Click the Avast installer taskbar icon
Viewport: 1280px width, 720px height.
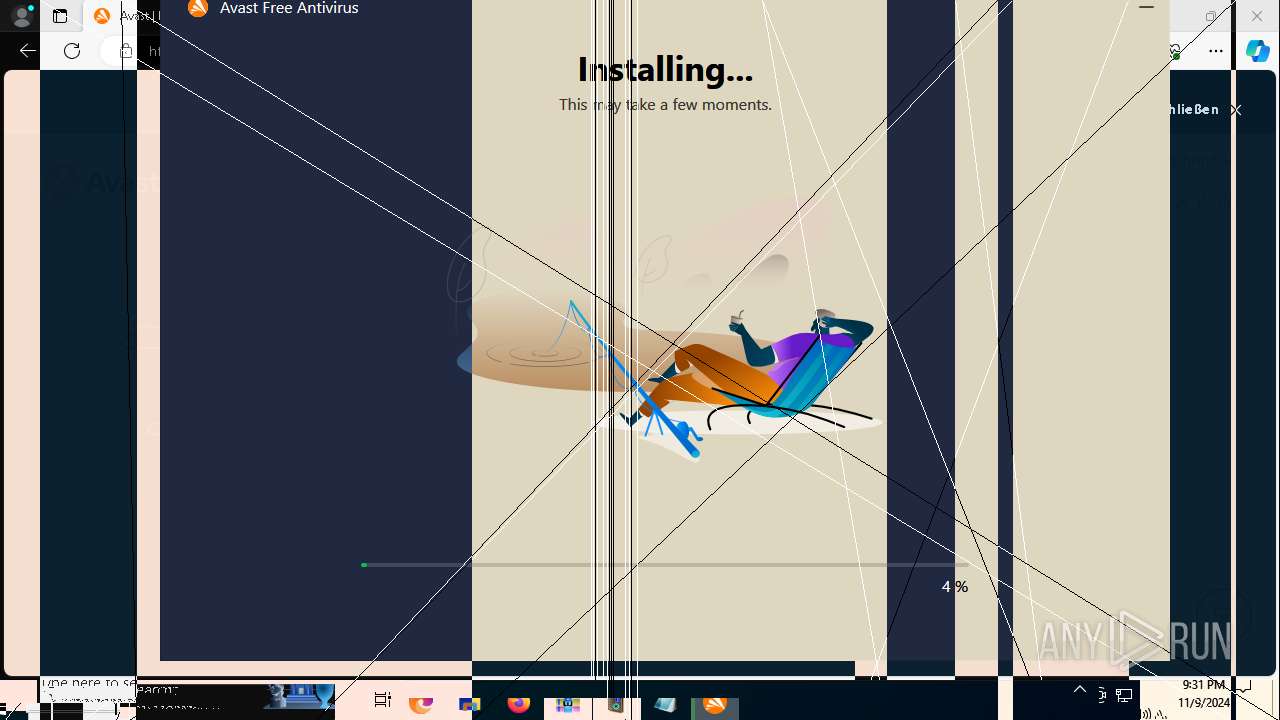click(x=714, y=705)
